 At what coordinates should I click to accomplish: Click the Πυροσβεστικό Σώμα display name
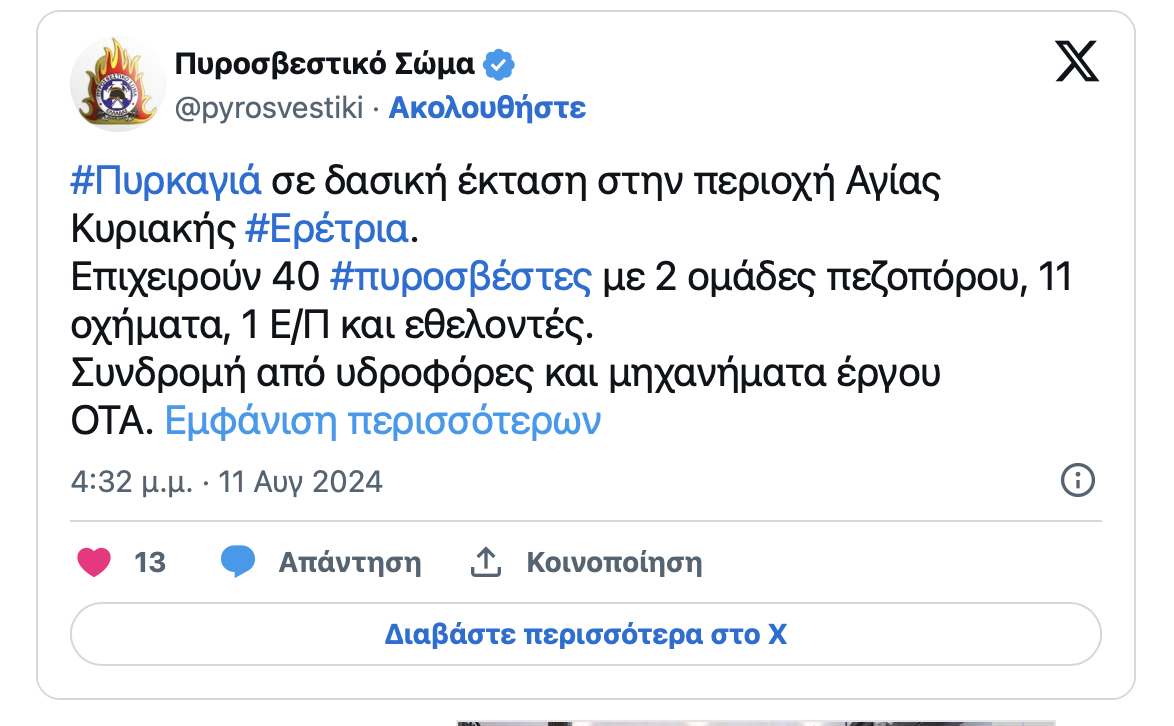pos(324,65)
